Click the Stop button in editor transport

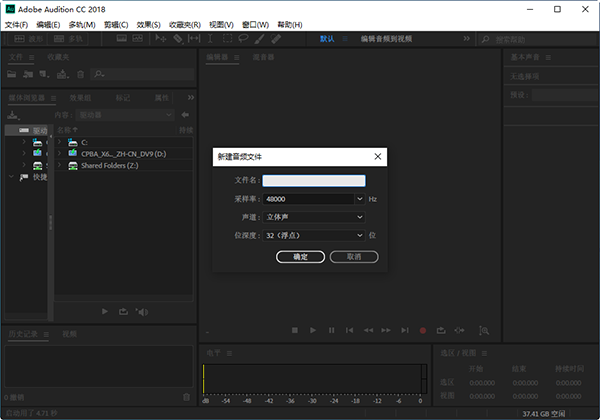pyautogui.click(x=295, y=330)
